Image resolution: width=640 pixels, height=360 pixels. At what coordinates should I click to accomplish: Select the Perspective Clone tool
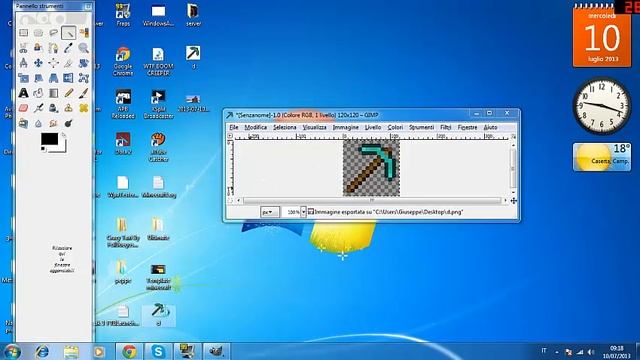click(x=23, y=123)
